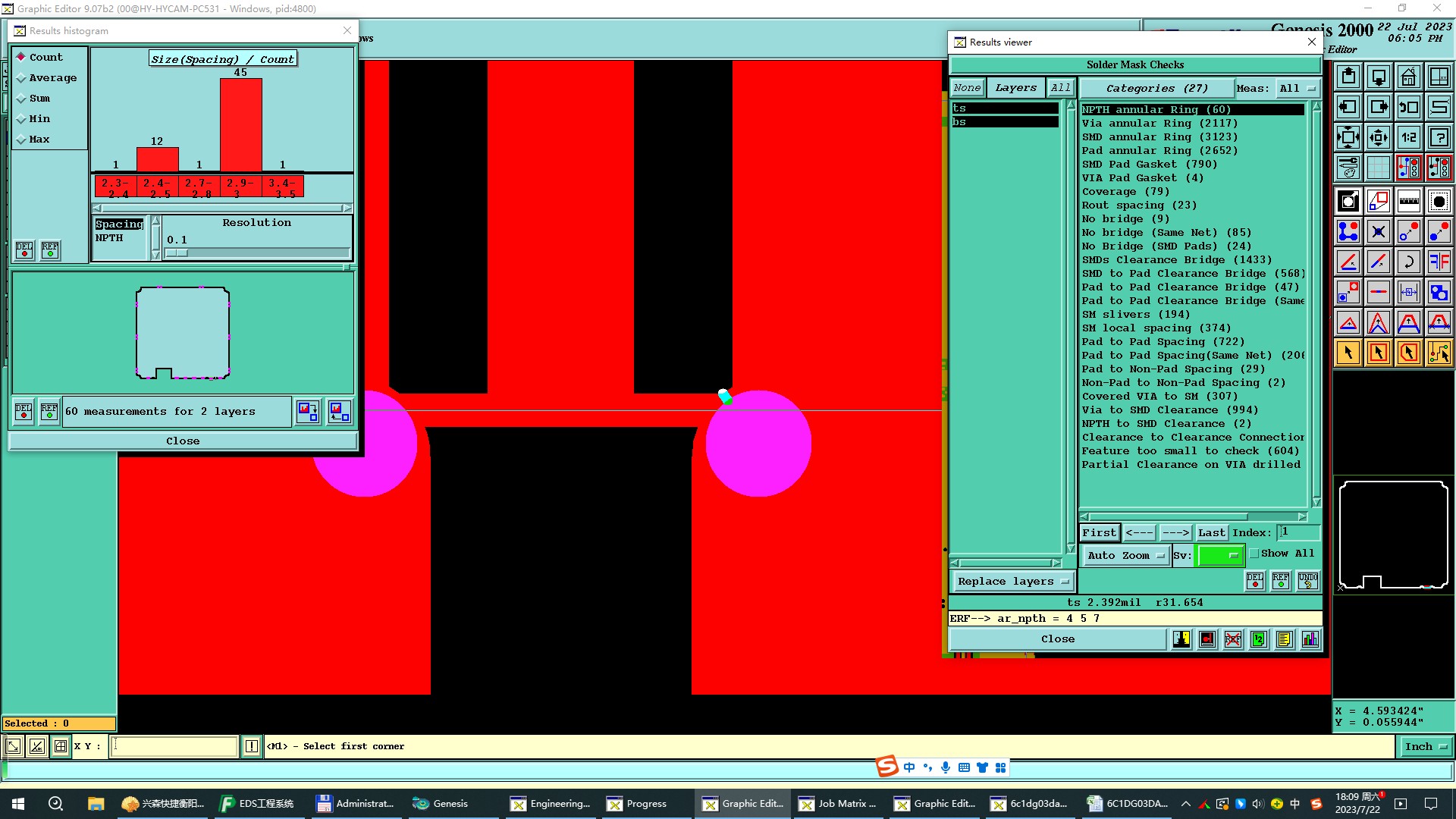1456x819 pixels.
Task: Open the Inch units dropdown
Action: click(x=1425, y=747)
